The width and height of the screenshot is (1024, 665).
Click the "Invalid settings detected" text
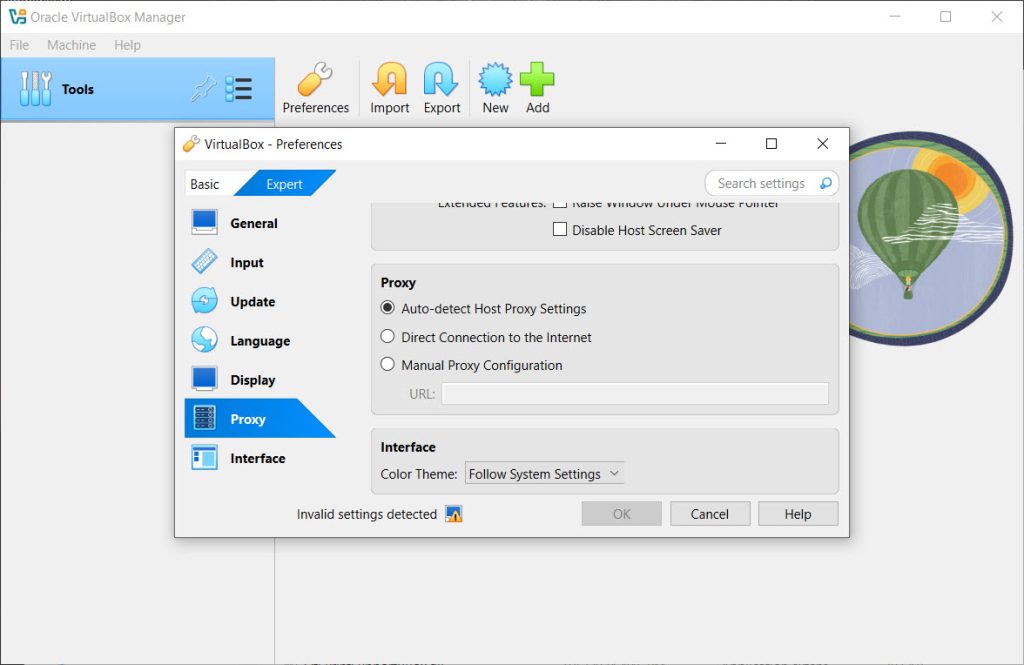pos(366,514)
